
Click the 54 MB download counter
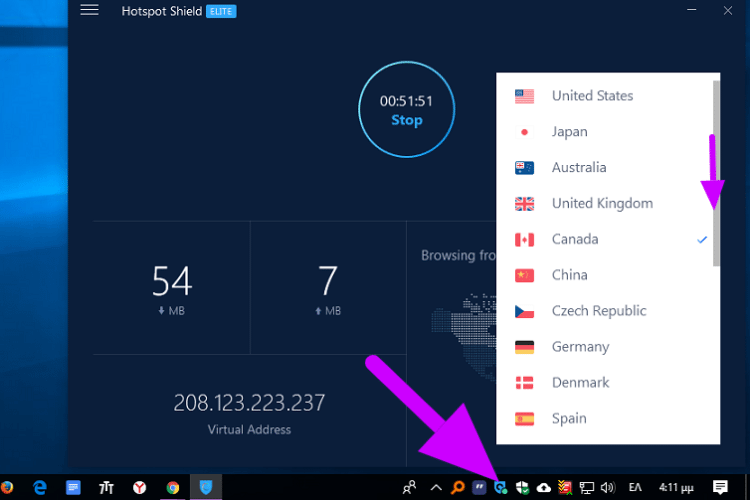172,289
